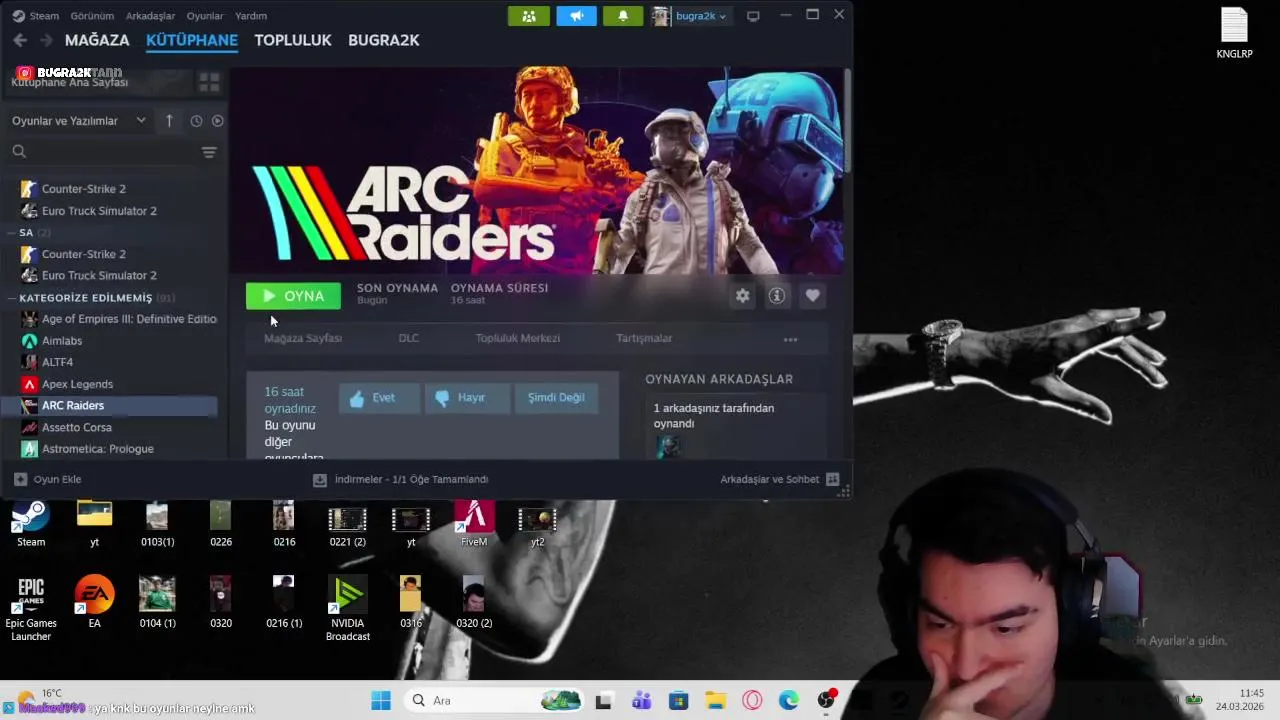Go forward with the right arrow

[x=46, y=40]
